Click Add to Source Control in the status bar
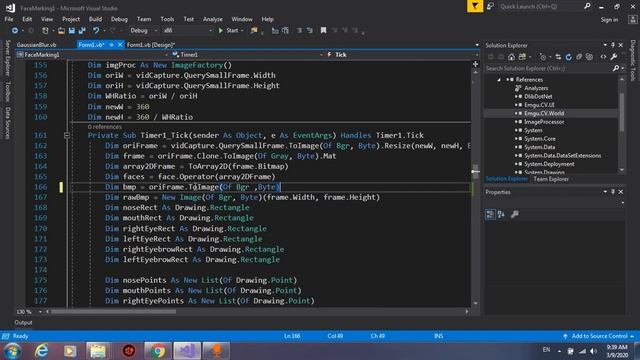The height and width of the screenshot is (360, 640). click(x=599, y=336)
